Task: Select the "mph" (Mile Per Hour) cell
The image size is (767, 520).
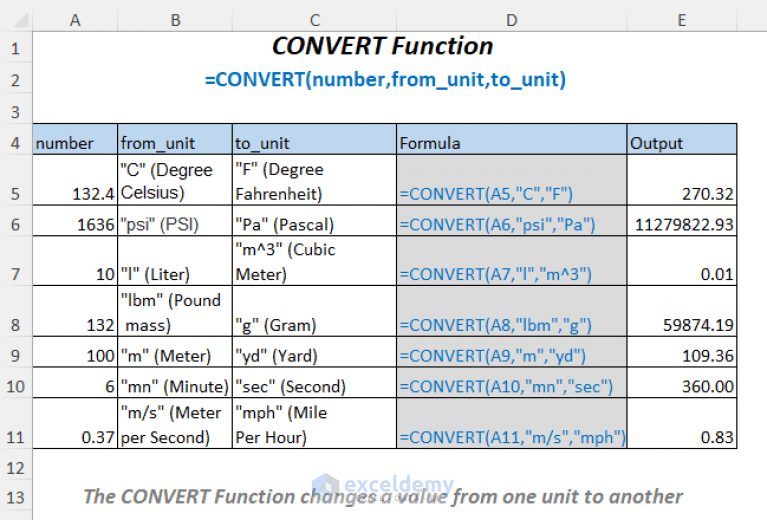Action: point(315,423)
